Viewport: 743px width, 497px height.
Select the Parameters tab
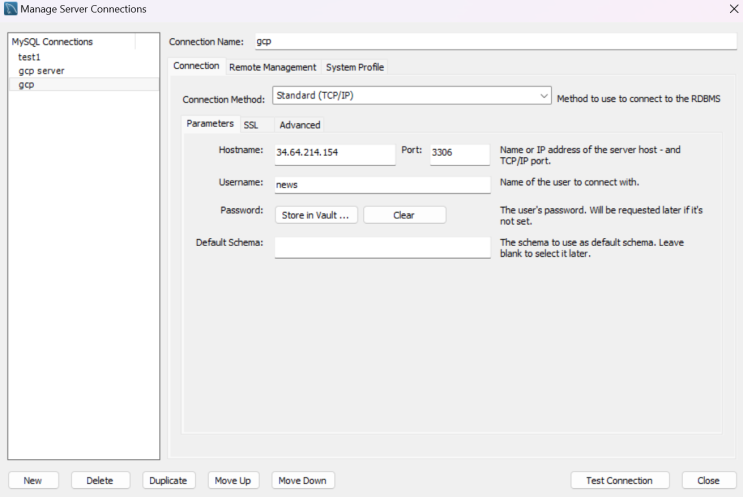(210, 124)
